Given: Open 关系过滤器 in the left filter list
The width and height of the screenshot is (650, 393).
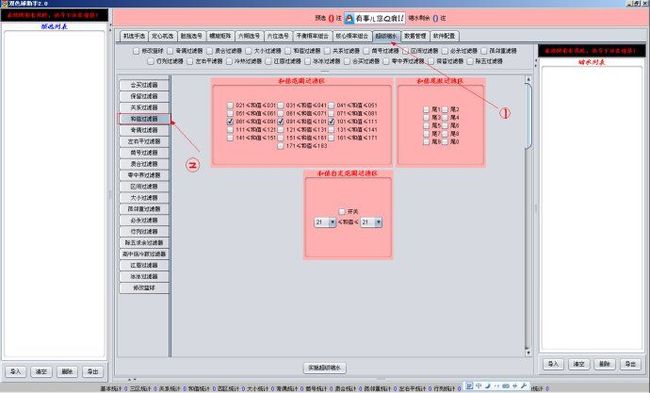Looking at the screenshot, I should pos(144,107).
